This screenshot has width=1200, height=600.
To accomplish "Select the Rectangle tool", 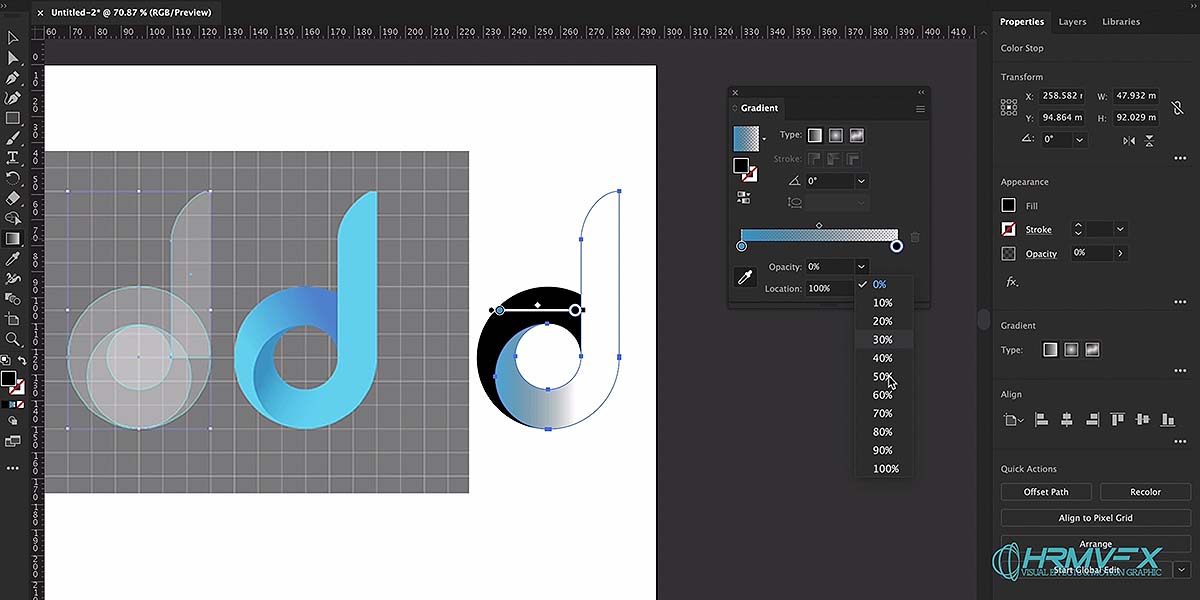I will (x=13, y=118).
